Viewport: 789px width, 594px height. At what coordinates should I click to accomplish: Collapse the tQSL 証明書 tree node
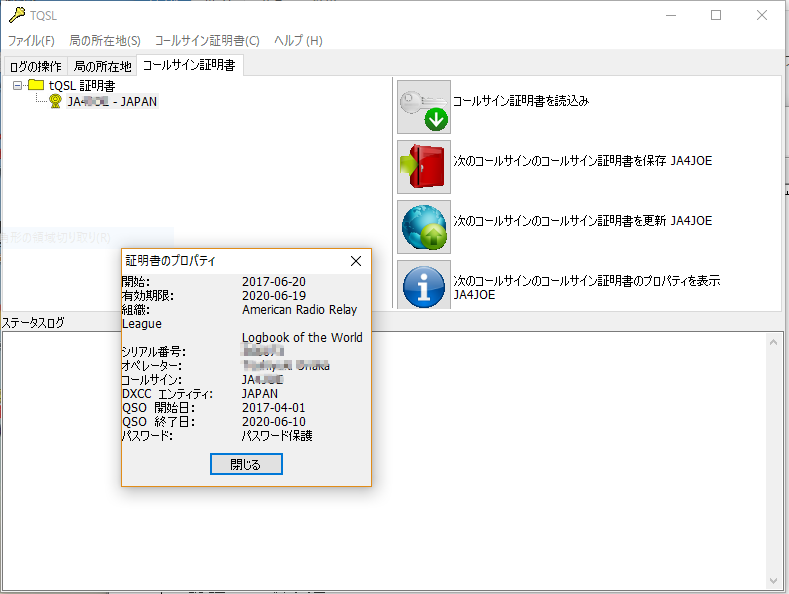pyautogui.click(x=18, y=85)
